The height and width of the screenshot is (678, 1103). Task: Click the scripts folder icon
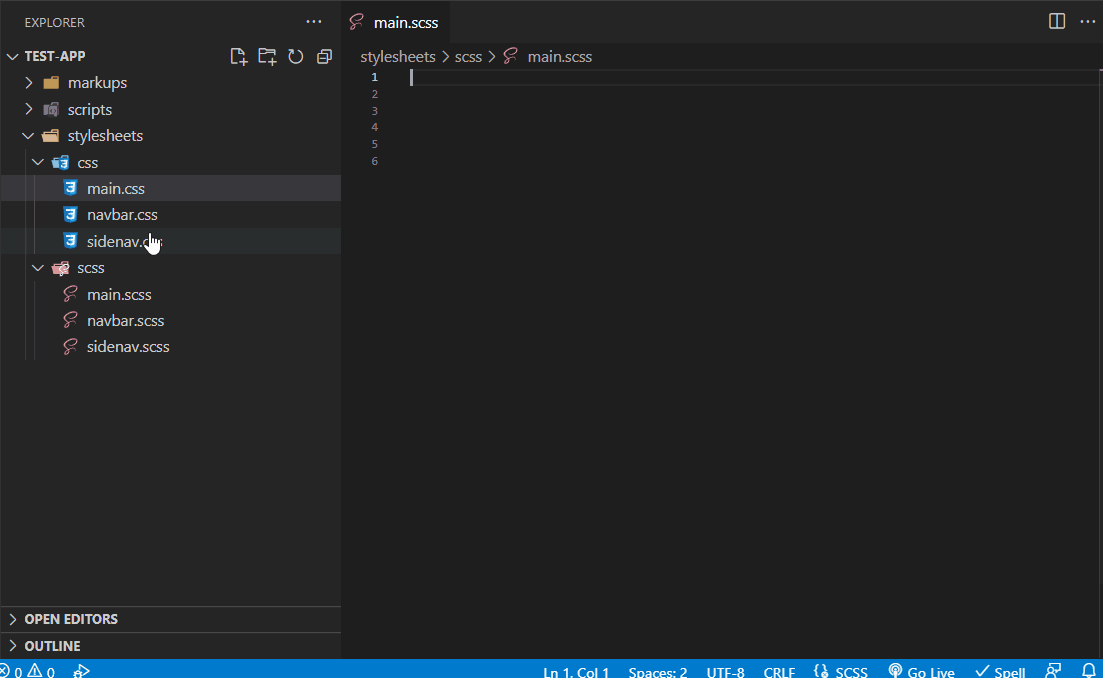pyautogui.click(x=51, y=110)
